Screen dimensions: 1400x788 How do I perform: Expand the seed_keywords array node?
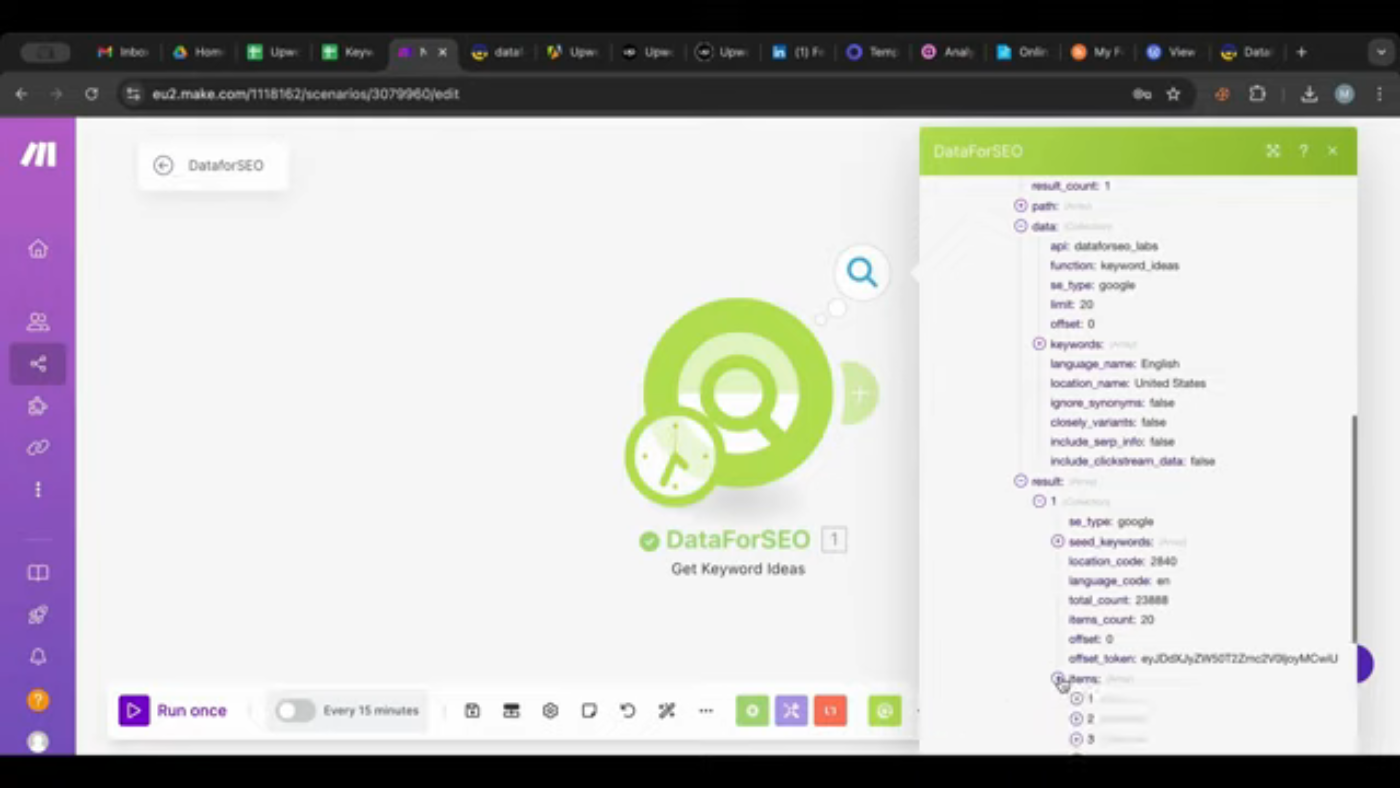1057,541
